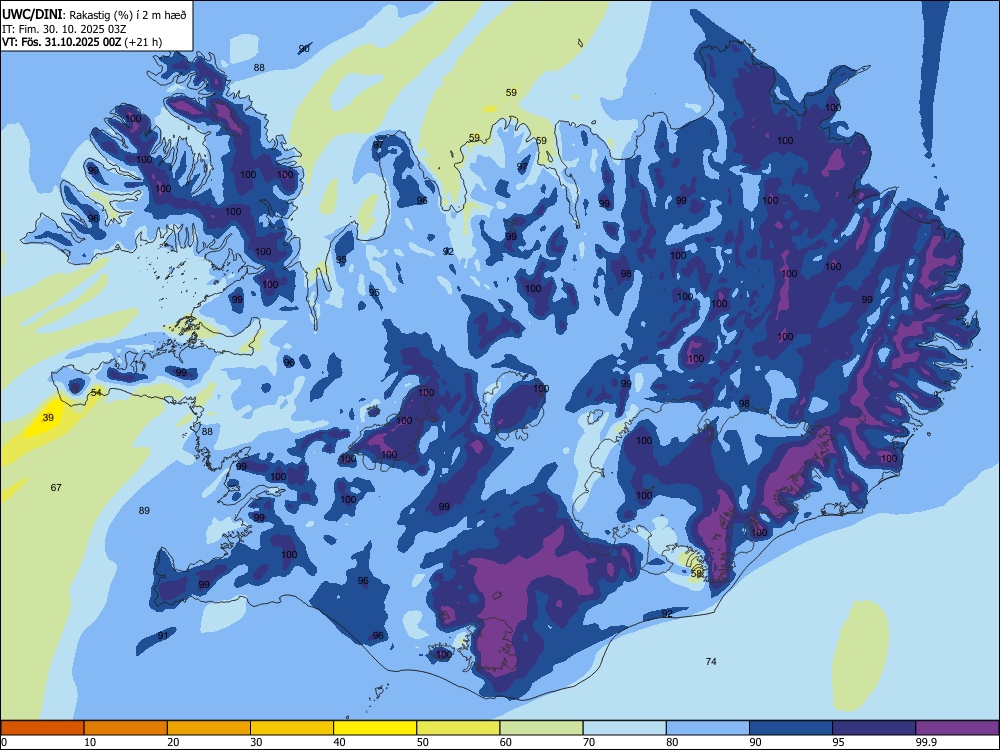Click the '50' tick label in the color scale
Viewport: 1000px width, 750px height.
pos(423,742)
